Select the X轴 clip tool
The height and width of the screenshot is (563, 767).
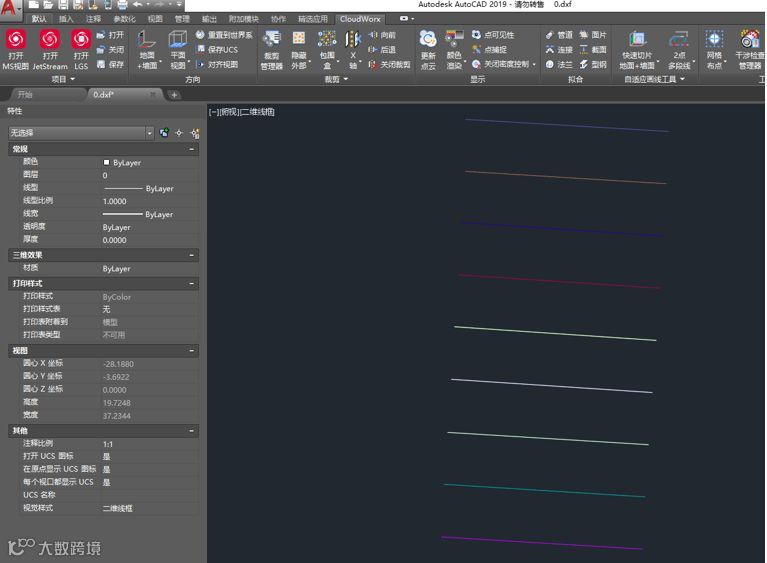(x=353, y=50)
